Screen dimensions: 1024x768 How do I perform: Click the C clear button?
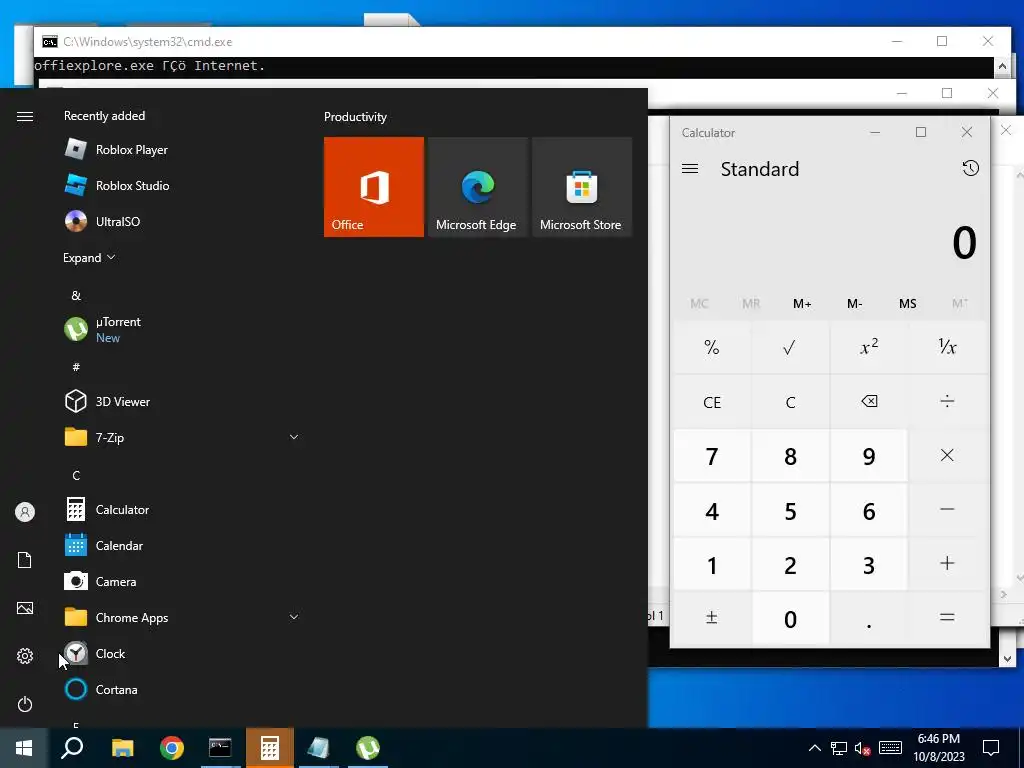tap(790, 402)
